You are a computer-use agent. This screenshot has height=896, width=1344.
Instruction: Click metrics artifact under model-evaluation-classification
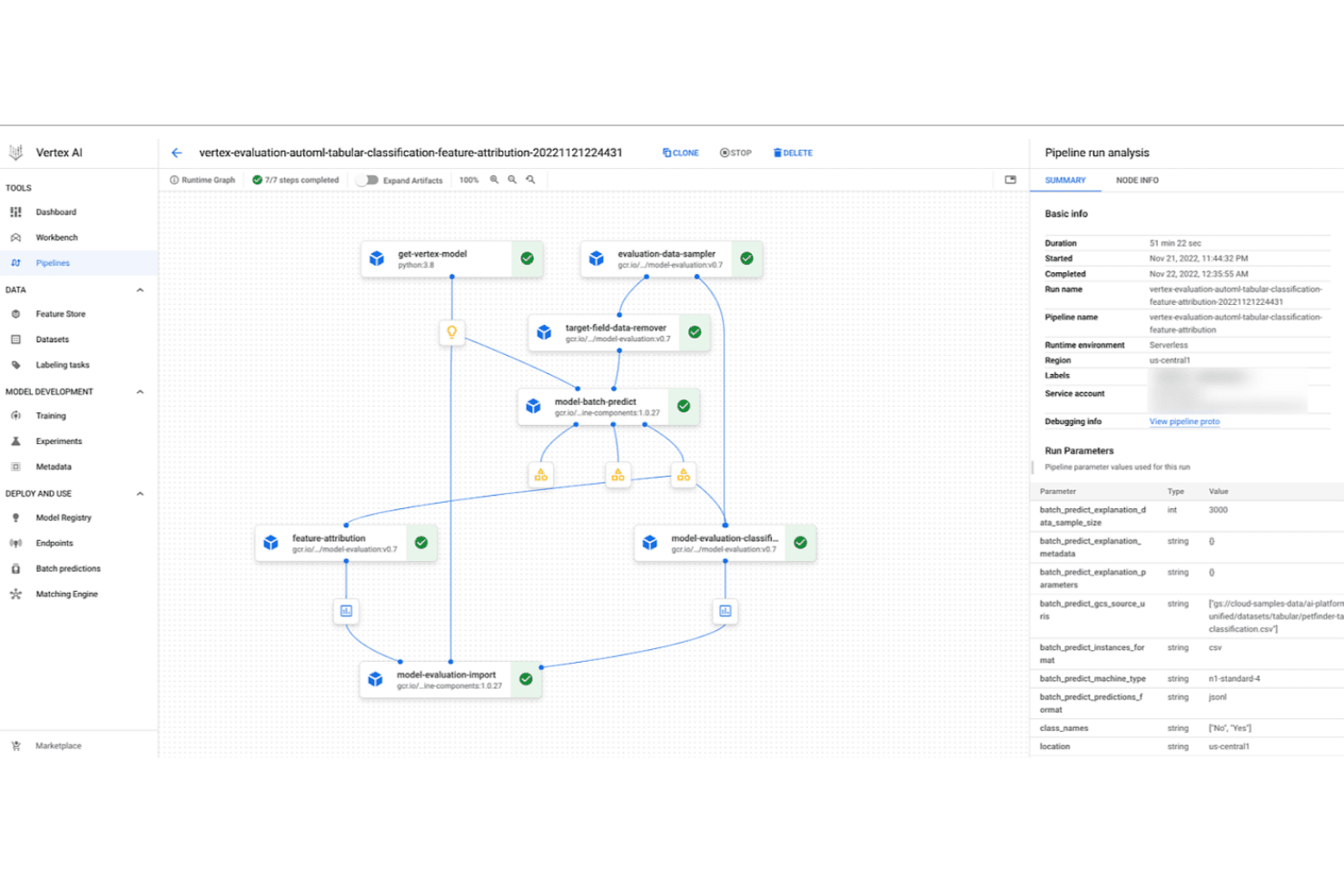point(725,611)
